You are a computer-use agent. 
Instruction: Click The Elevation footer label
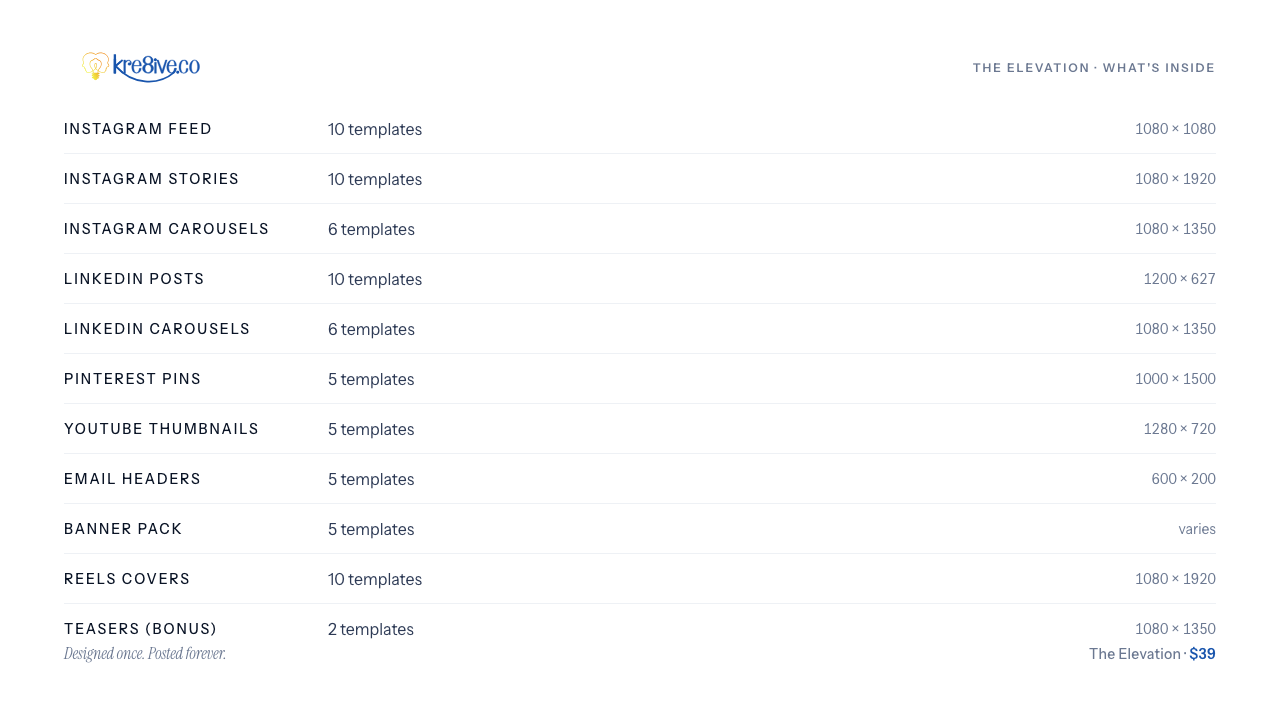point(1135,654)
